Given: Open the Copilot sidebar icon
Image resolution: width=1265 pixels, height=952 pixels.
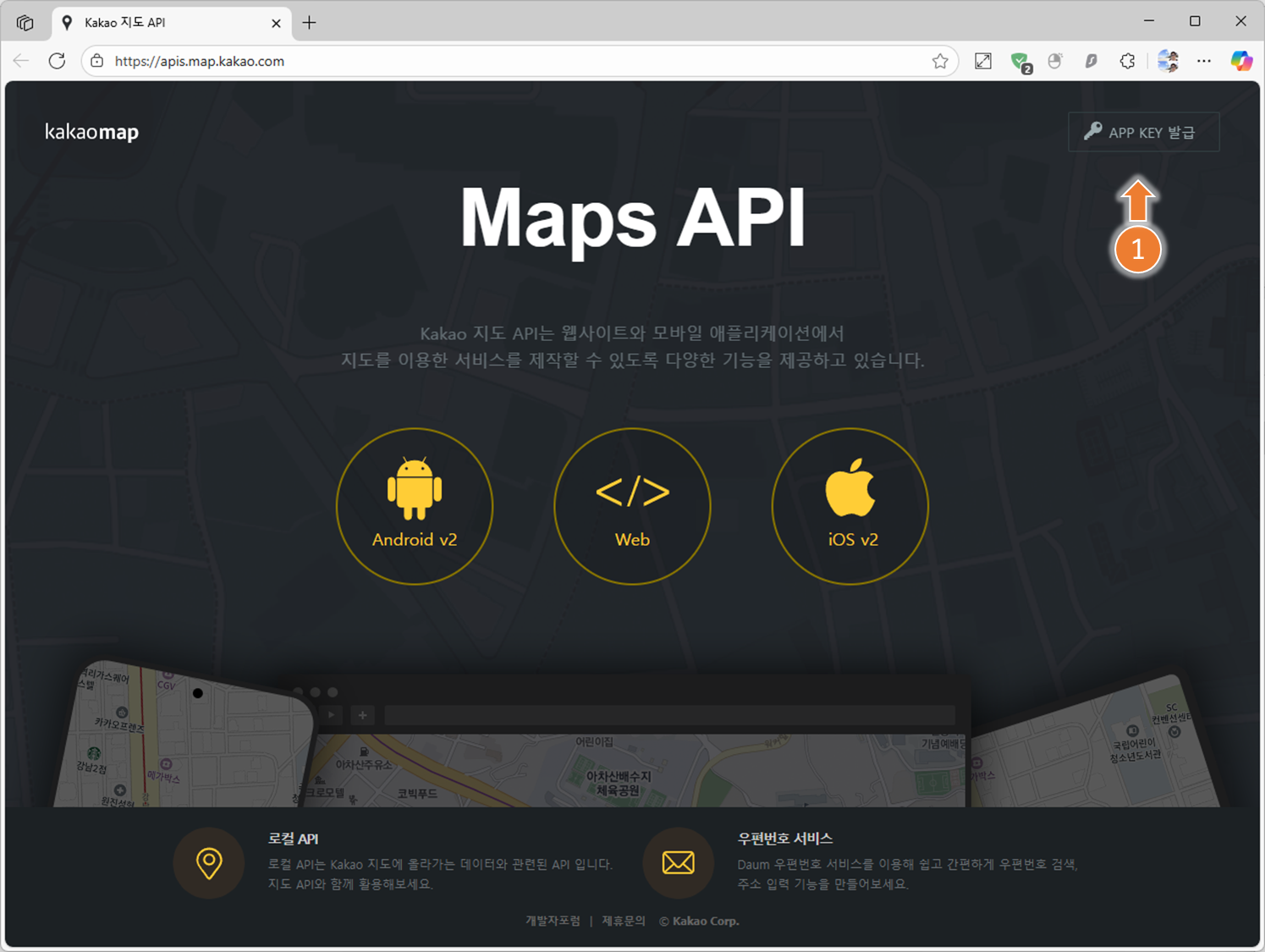Looking at the screenshot, I should coord(1241,61).
